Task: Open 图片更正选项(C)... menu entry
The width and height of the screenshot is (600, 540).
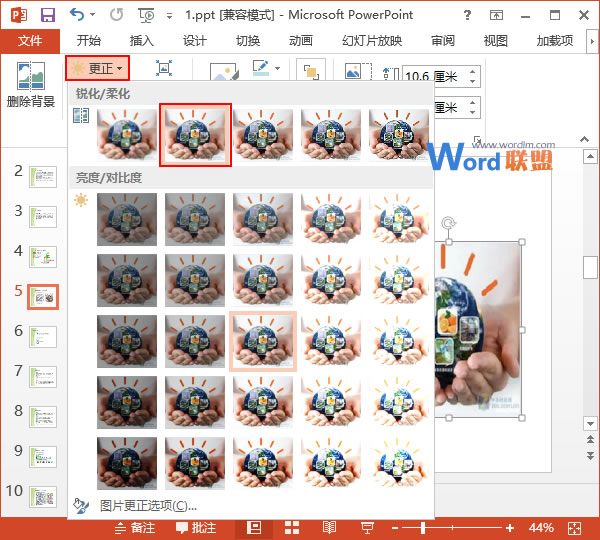Action: point(148,506)
